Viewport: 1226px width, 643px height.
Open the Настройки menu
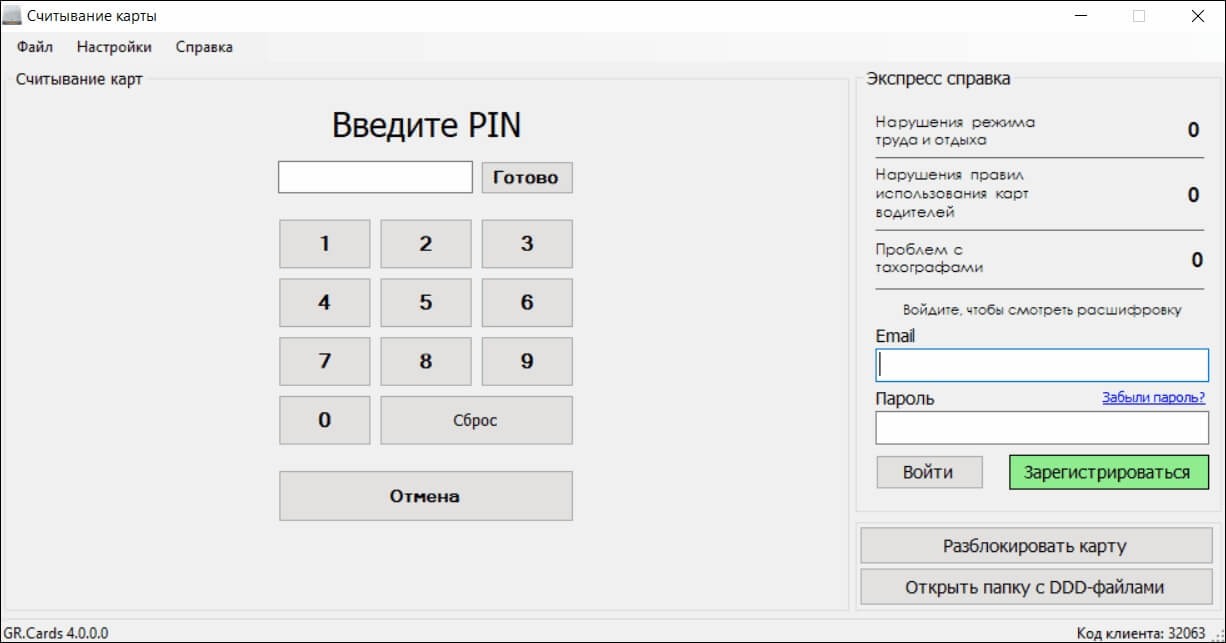(x=114, y=47)
